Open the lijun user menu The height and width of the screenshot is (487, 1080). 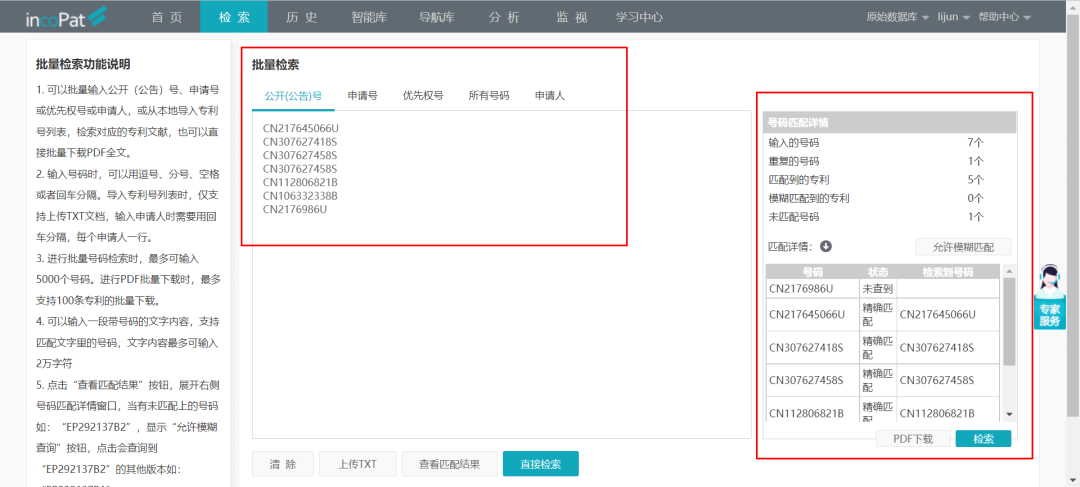(x=954, y=17)
